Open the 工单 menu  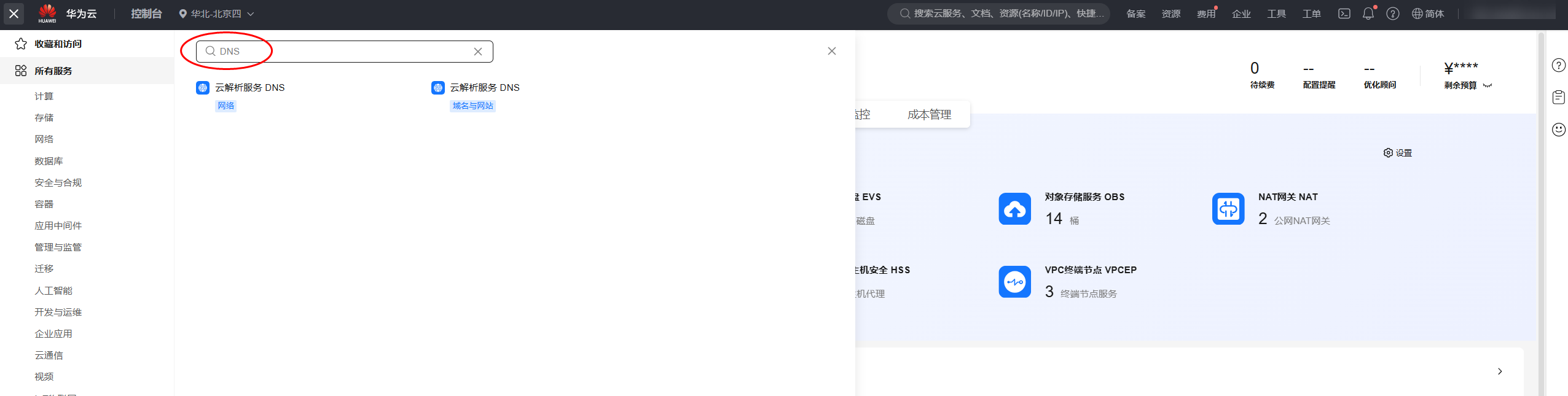1311,14
